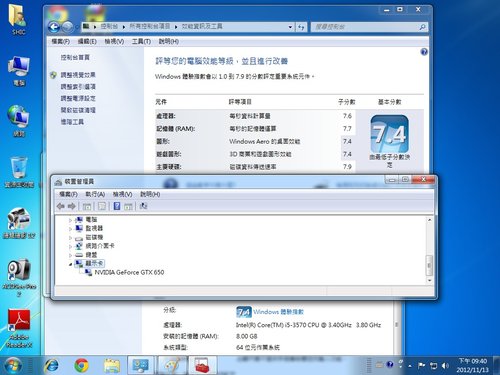
Task: Select the Recycle Bin desktop icon
Action: pyautogui.click(x=19, y=172)
